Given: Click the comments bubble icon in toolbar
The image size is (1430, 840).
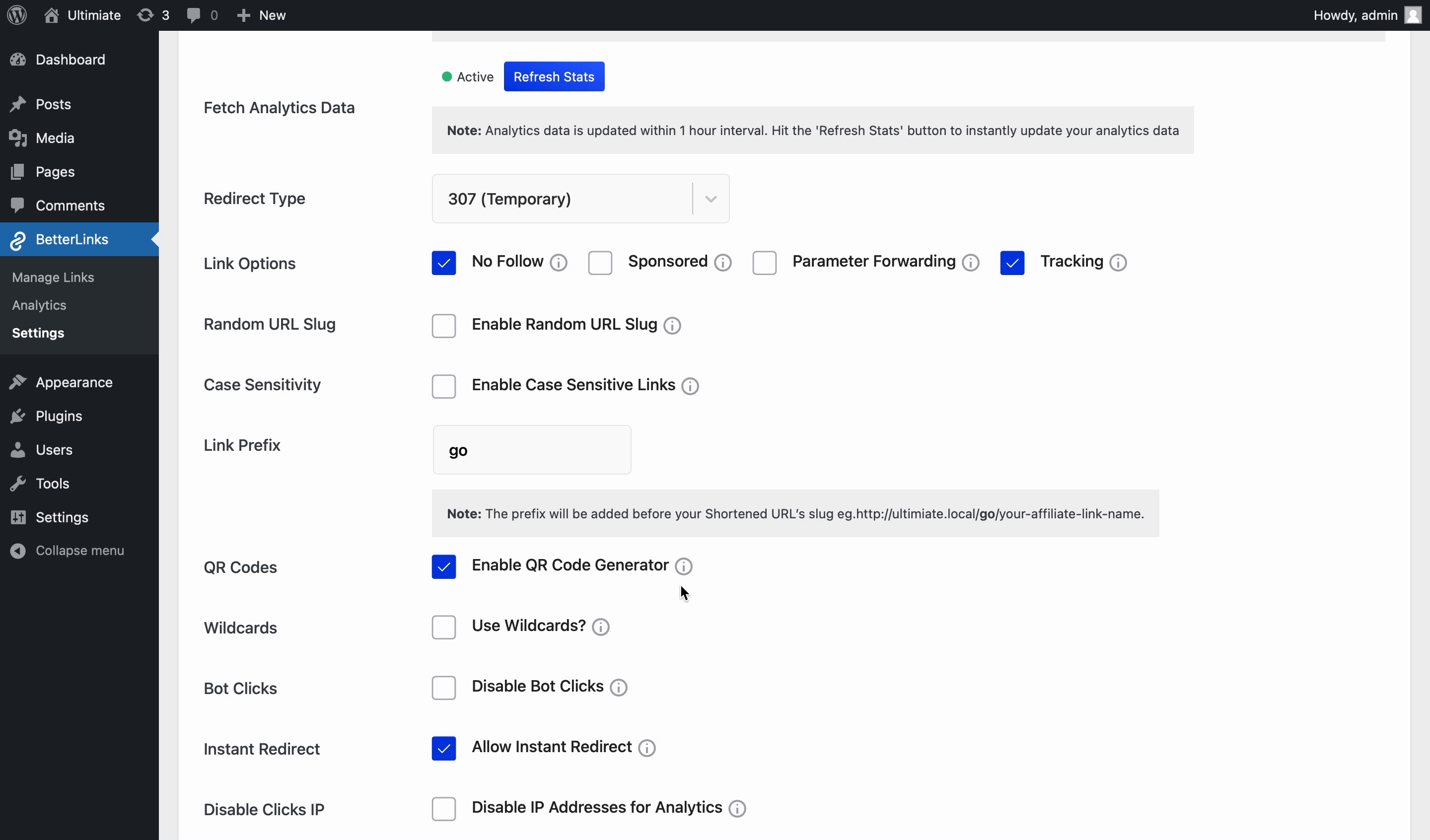Looking at the screenshot, I should click(195, 15).
